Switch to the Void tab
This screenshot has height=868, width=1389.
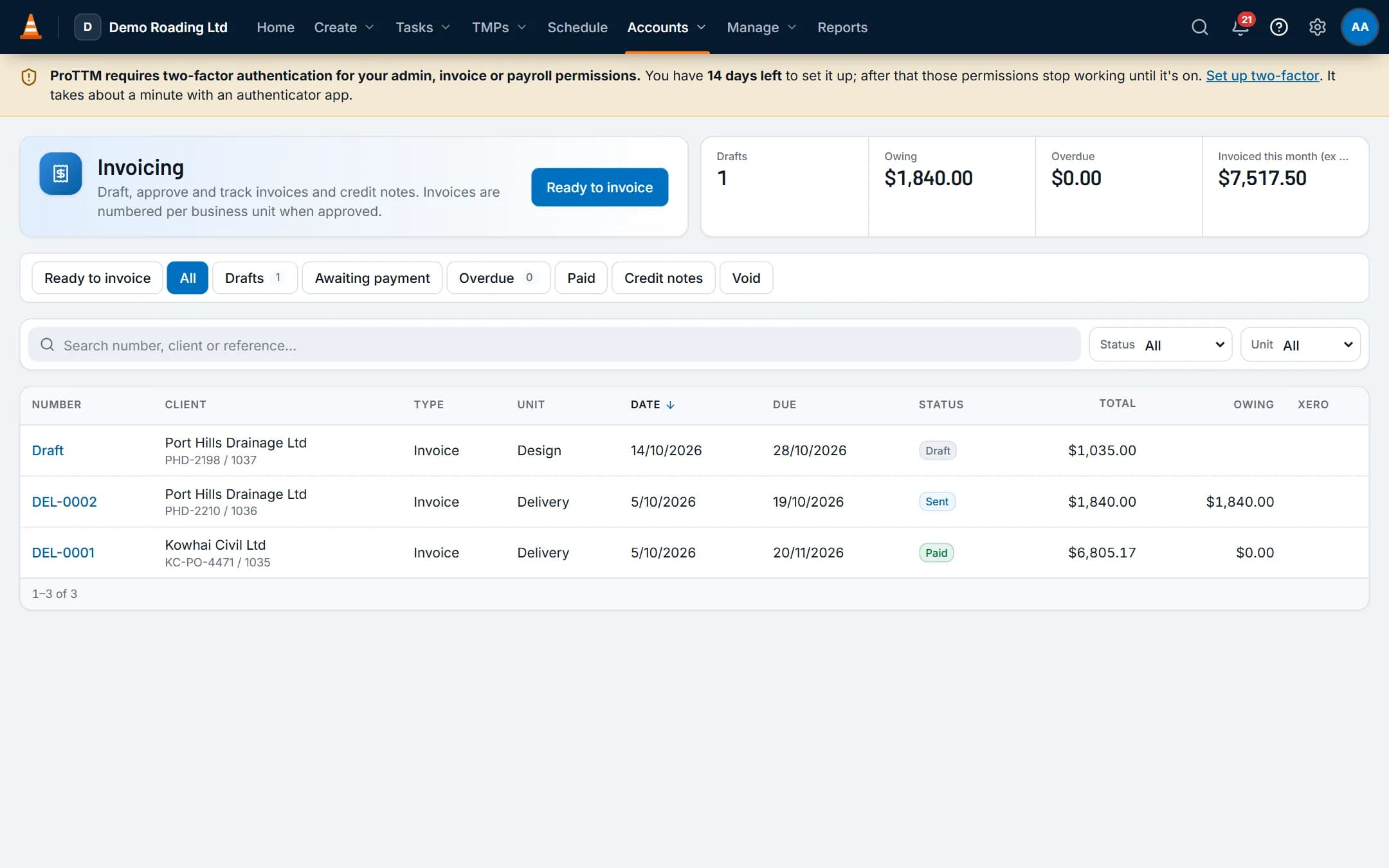click(x=746, y=278)
